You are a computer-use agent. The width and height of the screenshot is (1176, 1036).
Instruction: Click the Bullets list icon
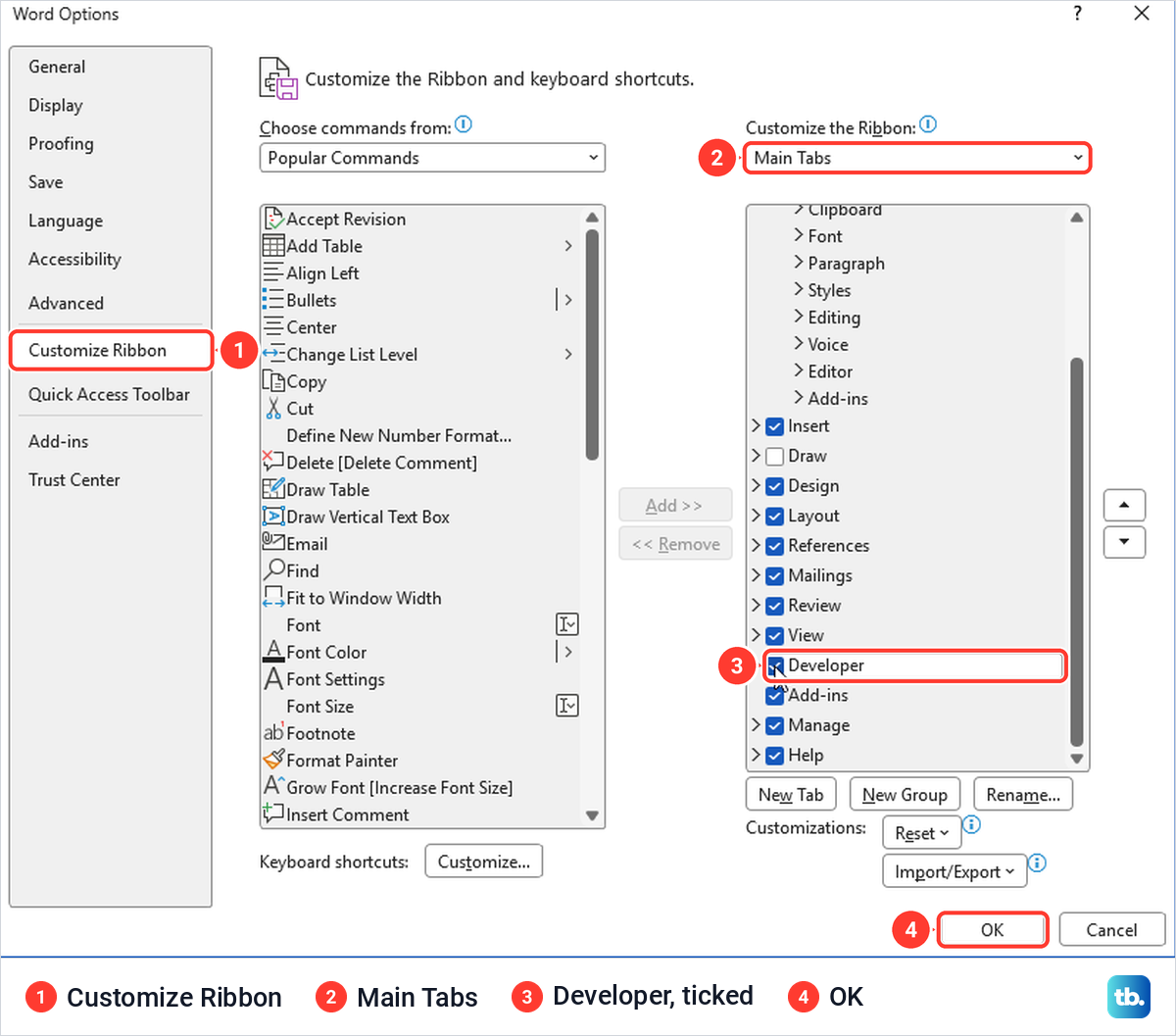pos(273,300)
